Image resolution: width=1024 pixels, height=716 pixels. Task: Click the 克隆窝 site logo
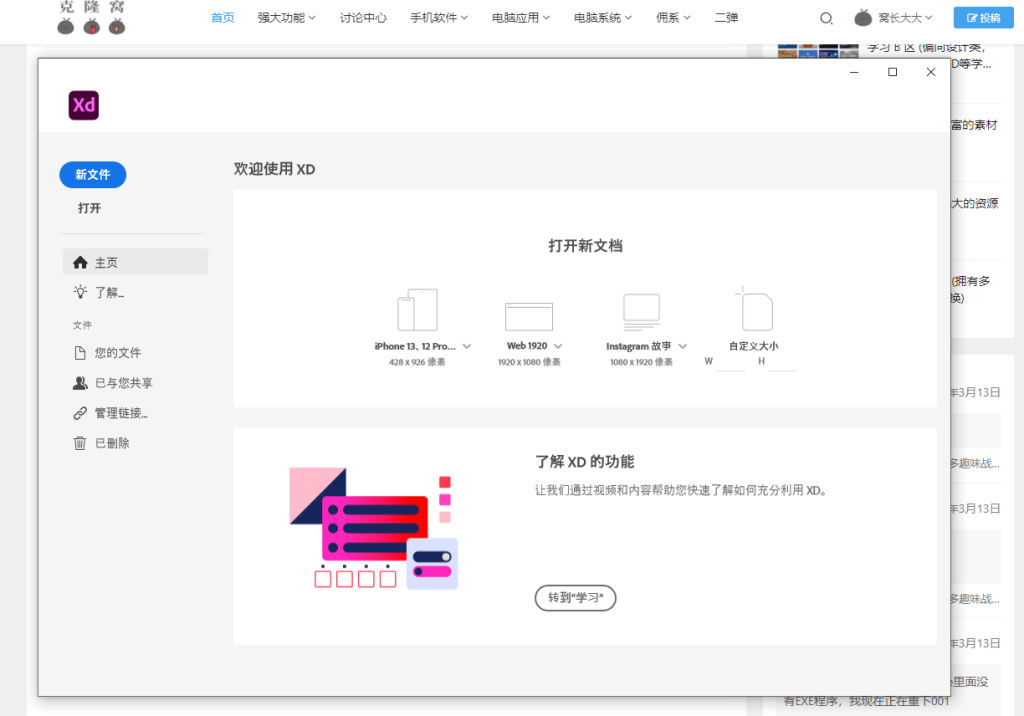pos(91,18)
